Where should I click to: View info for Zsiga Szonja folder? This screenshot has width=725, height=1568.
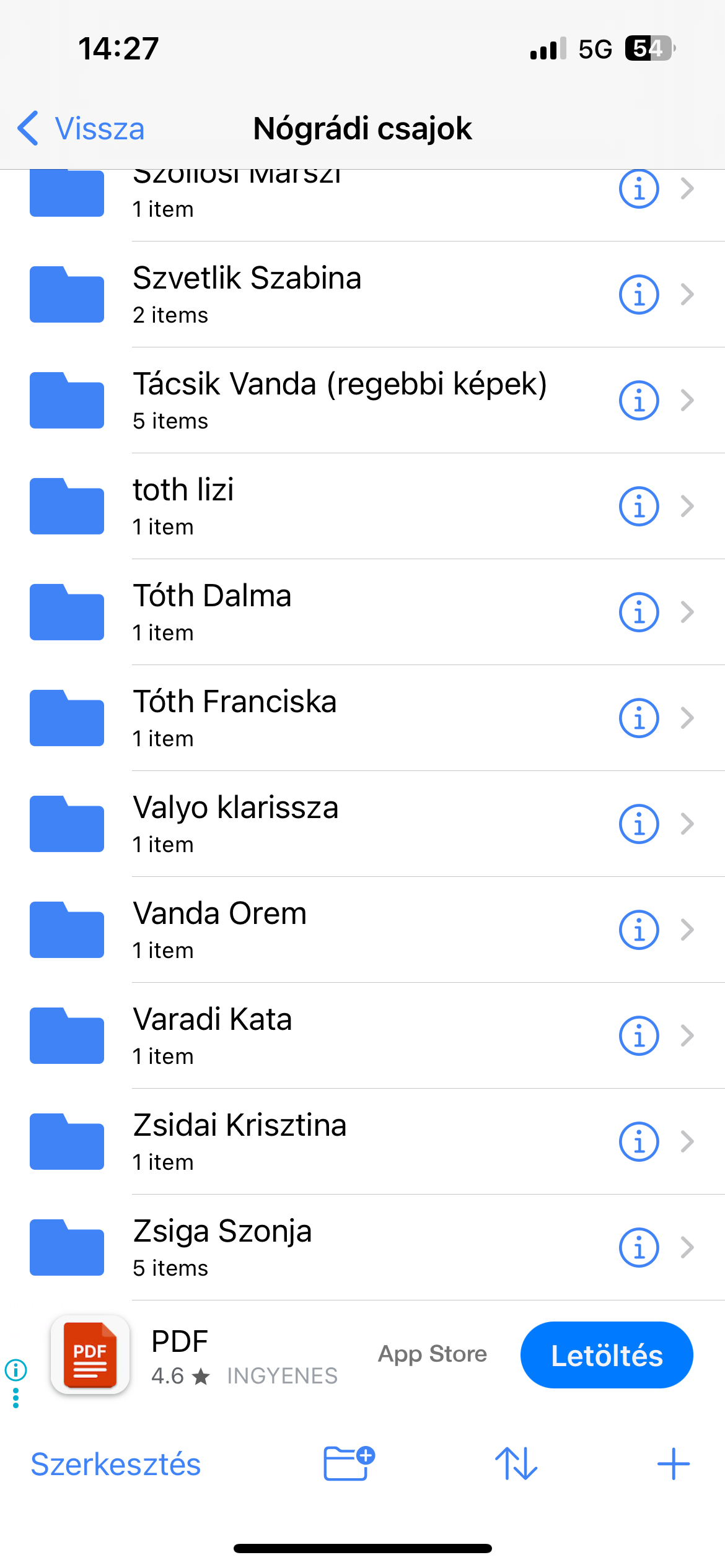pyautogui.click(x=638, y=1248)
